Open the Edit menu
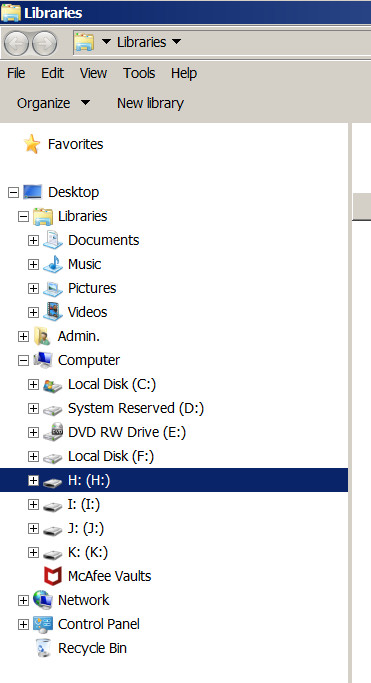The height and width of the screenshot is (683, 371). coord(53,73)
